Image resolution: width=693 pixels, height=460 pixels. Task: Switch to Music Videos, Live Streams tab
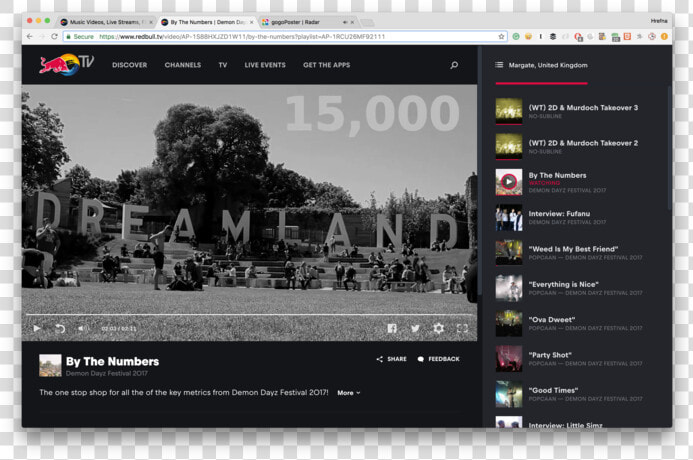click(107, 22)
